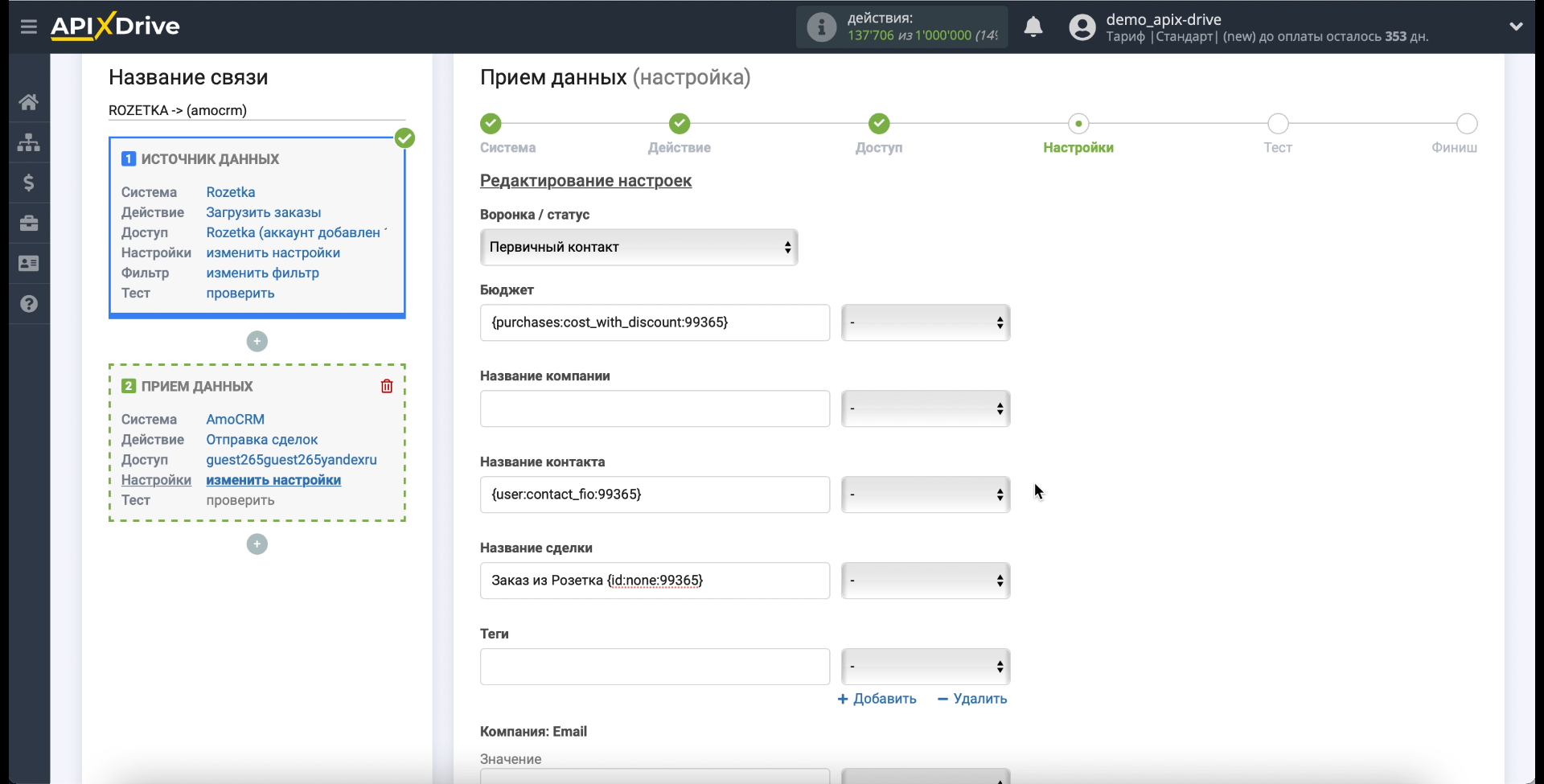Screen dimensions: 1544x784
Task: Add step below data receiver block
Action: pyautogui.click(x=257, y=544)
